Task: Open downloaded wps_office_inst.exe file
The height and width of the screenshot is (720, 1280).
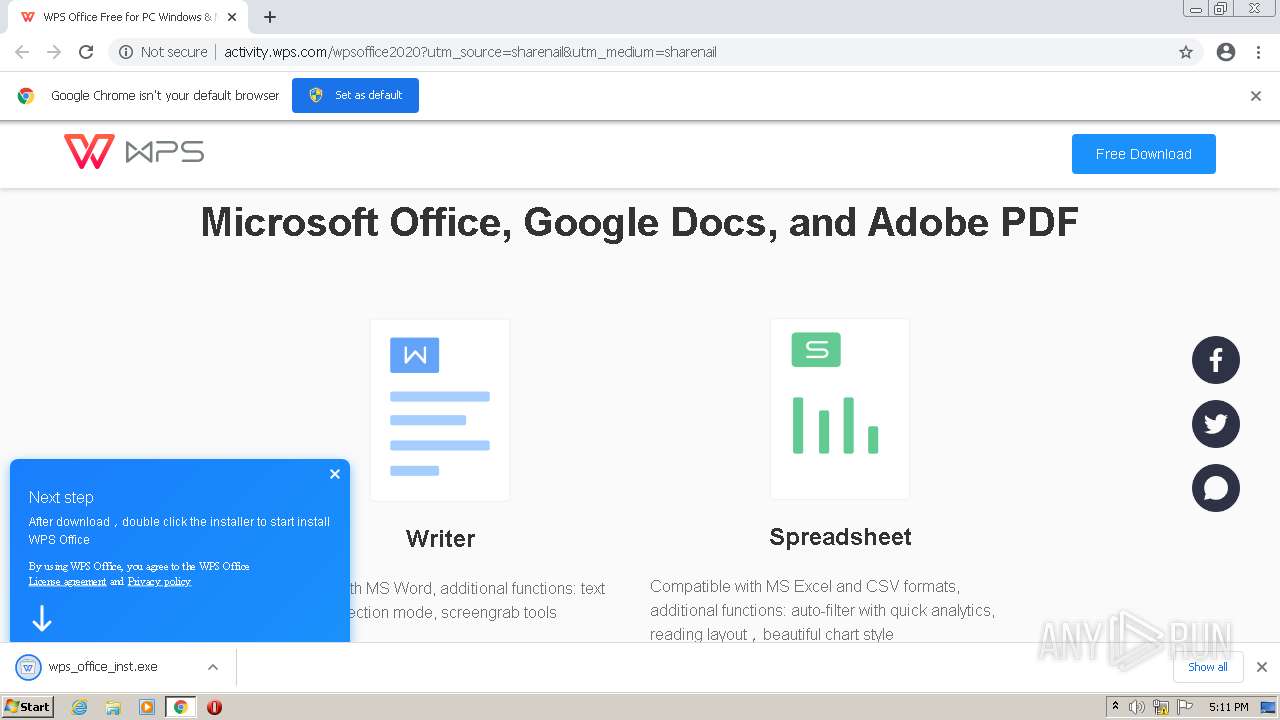Action: 103,667
